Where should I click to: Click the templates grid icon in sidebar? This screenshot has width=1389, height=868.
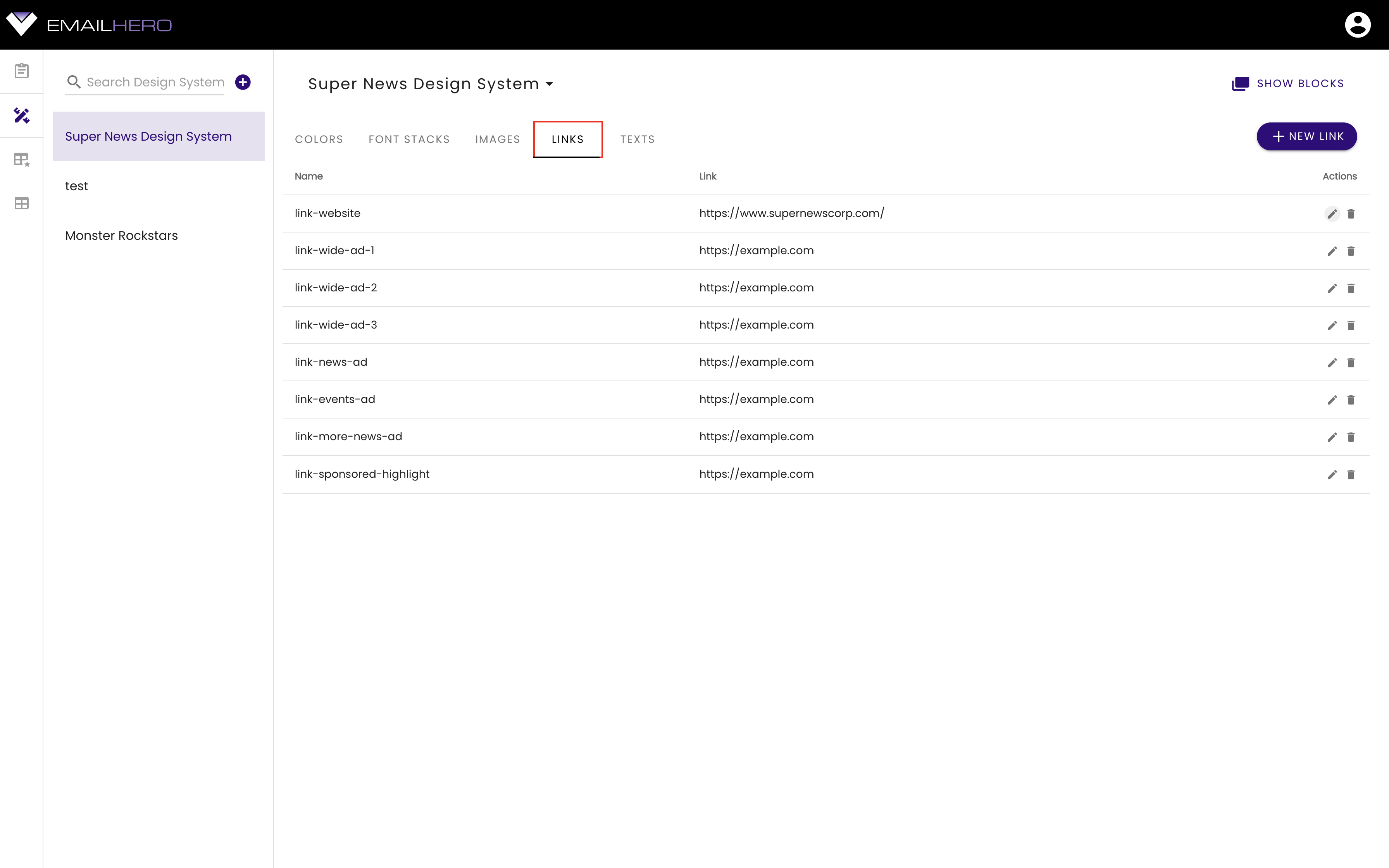(22, 202)
